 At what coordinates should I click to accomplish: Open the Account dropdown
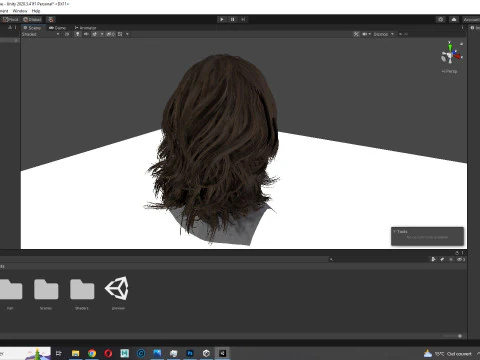[x=471, y=19]
